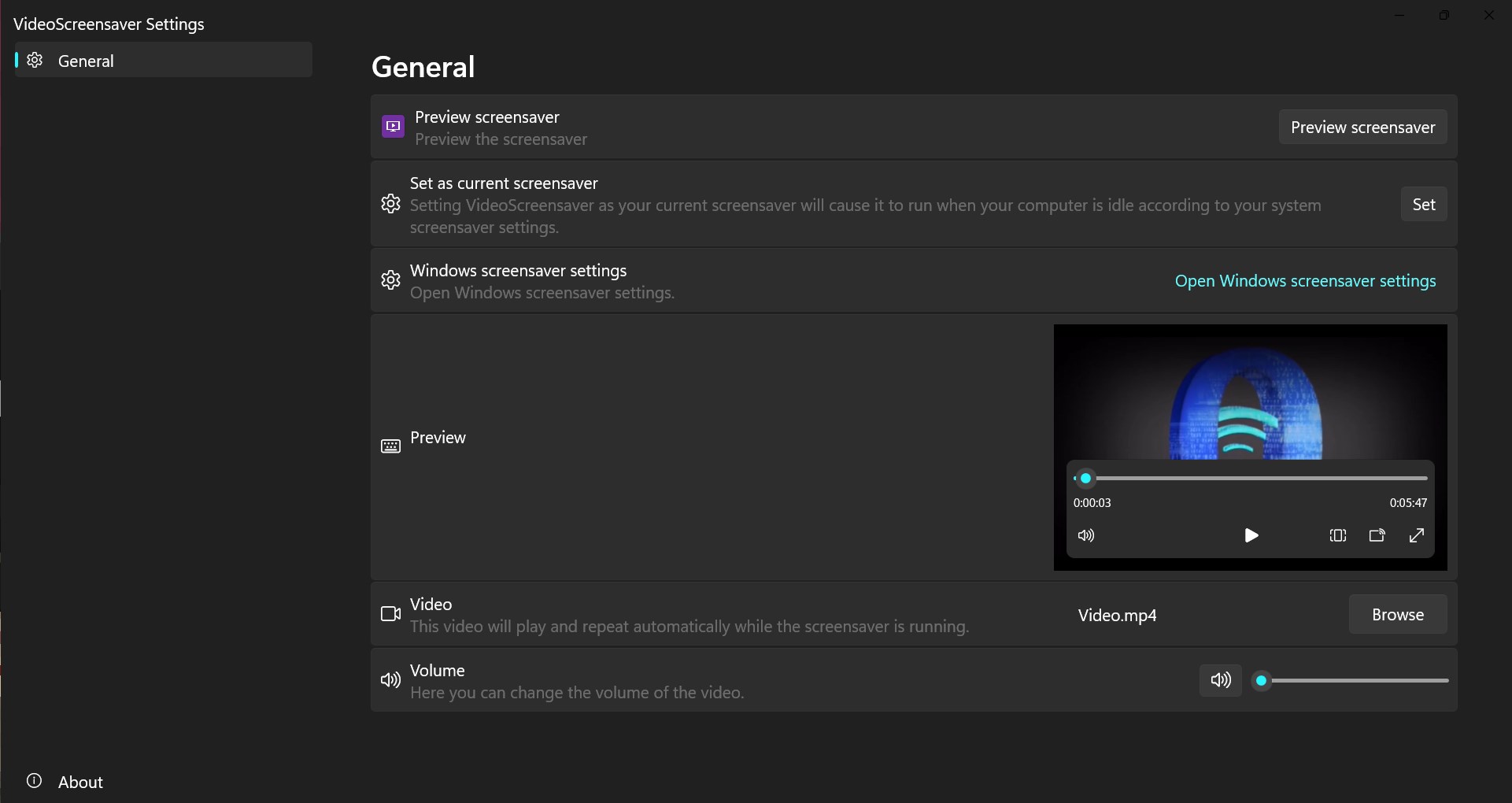Mute screensaver volume with speaker button
The image size is (1512, 803).
(1220, 680)
